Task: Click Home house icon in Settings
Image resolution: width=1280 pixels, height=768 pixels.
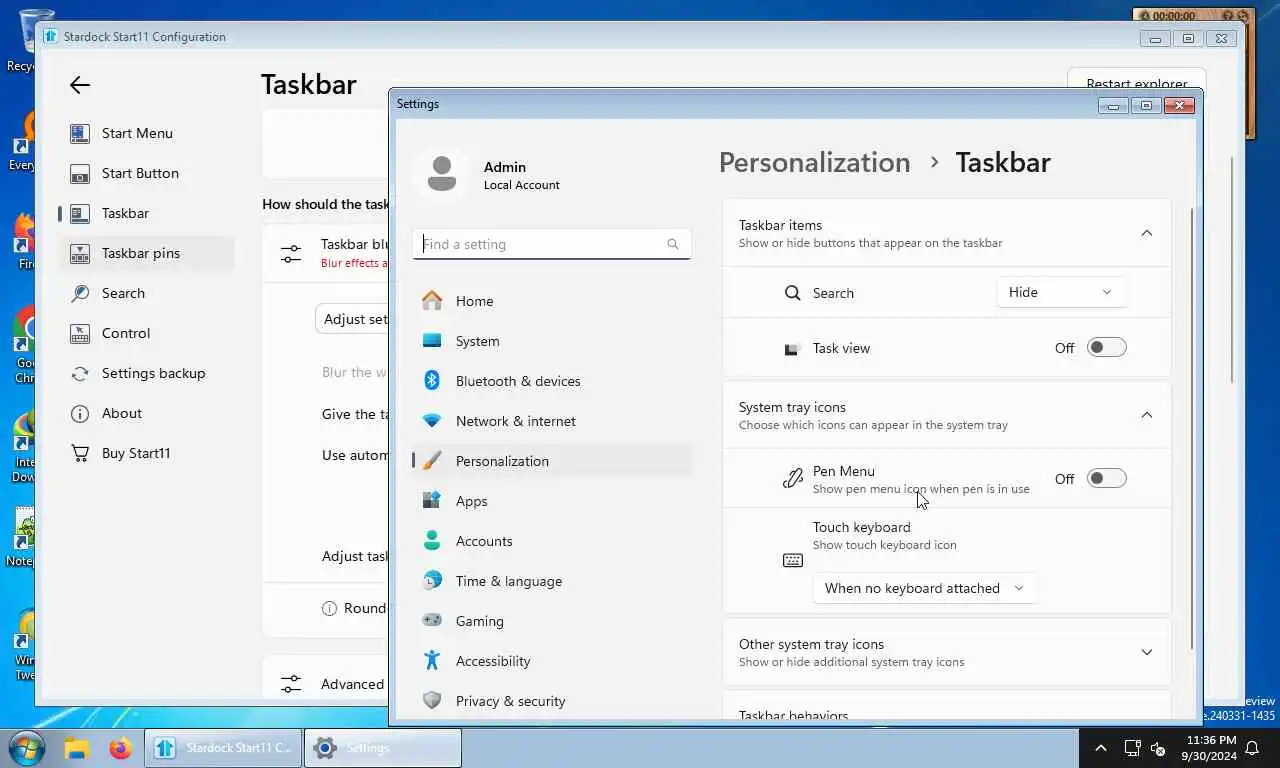Action: pyautogui.click(x=432, y=300)
